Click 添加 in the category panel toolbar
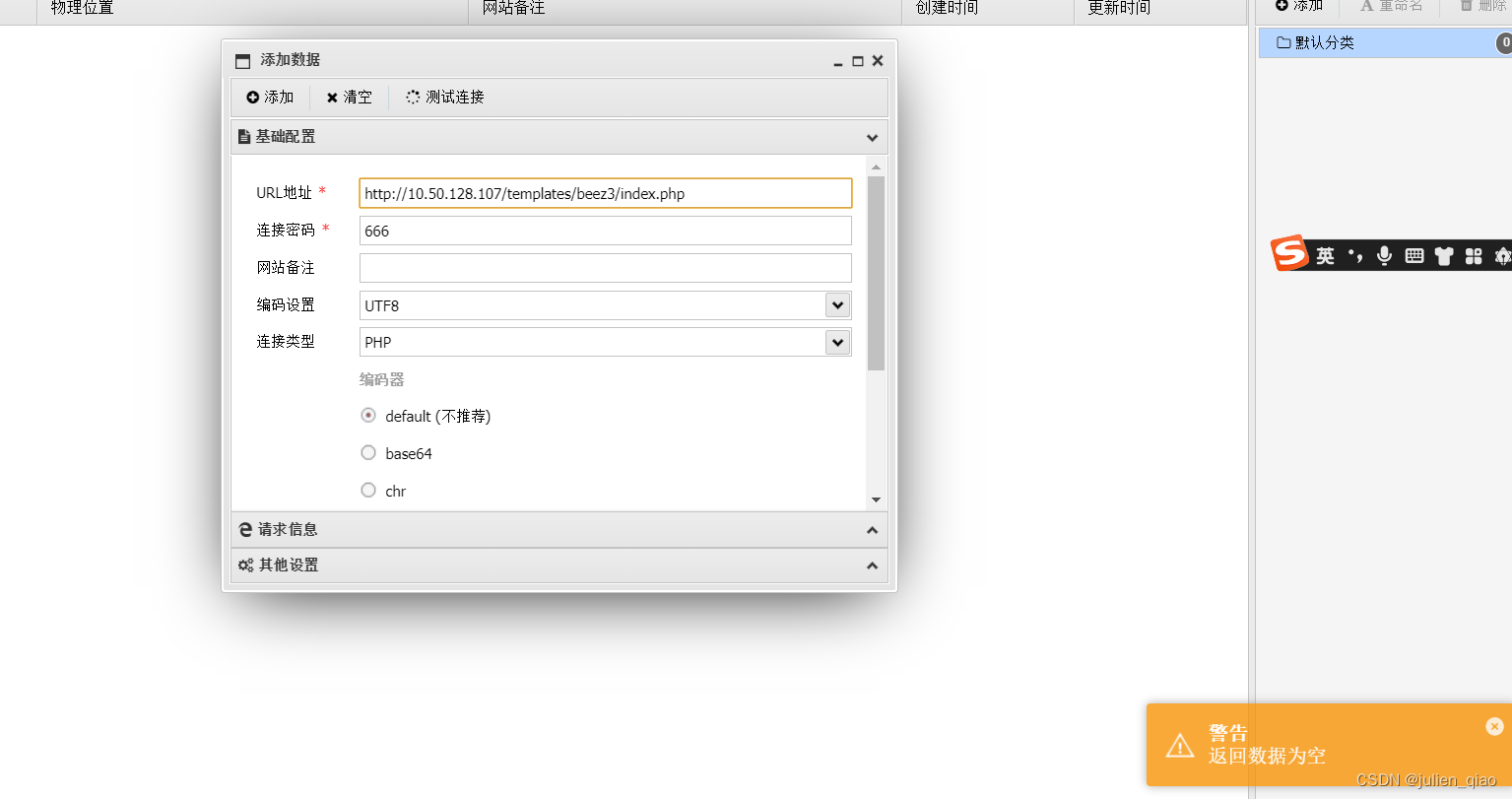The height and width of the screenshot is (799, 1512). [x=1299, y=6]
